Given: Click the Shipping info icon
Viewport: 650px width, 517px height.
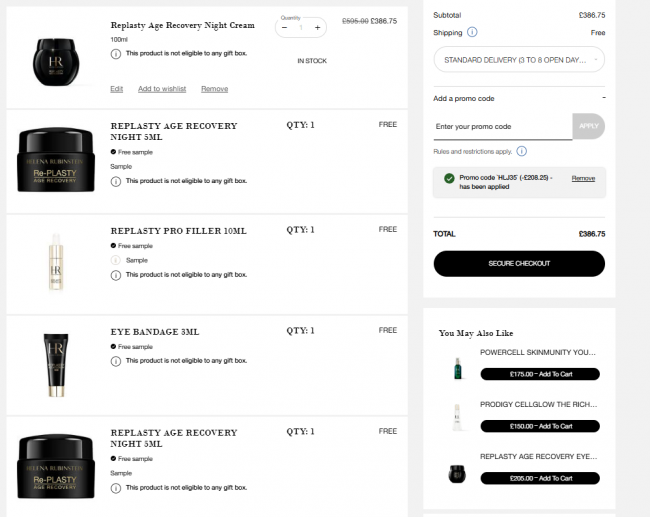Looking at the screenshot, I should (x=472, y=32).
